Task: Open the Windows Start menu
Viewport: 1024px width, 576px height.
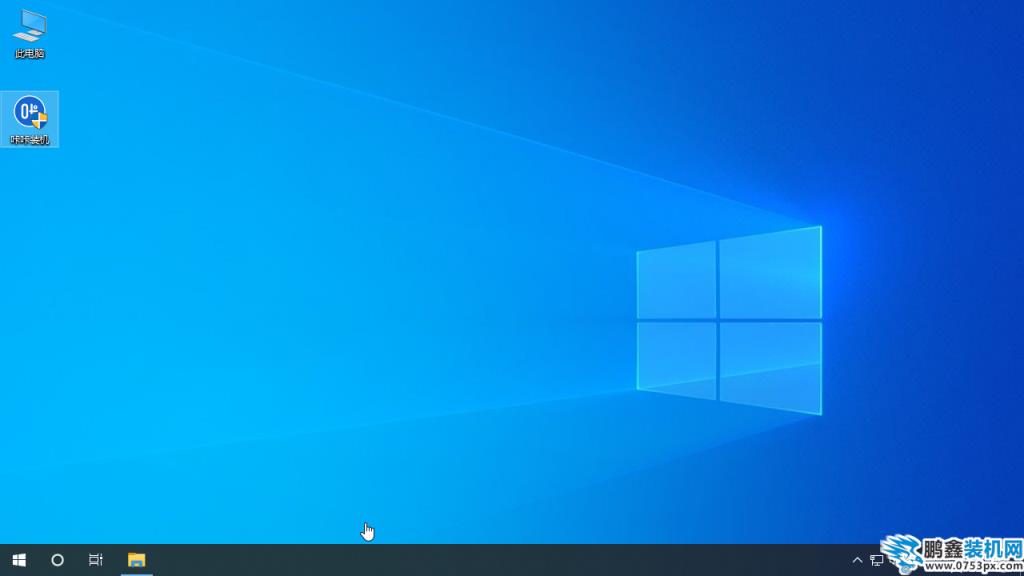Action: [19, 560]
